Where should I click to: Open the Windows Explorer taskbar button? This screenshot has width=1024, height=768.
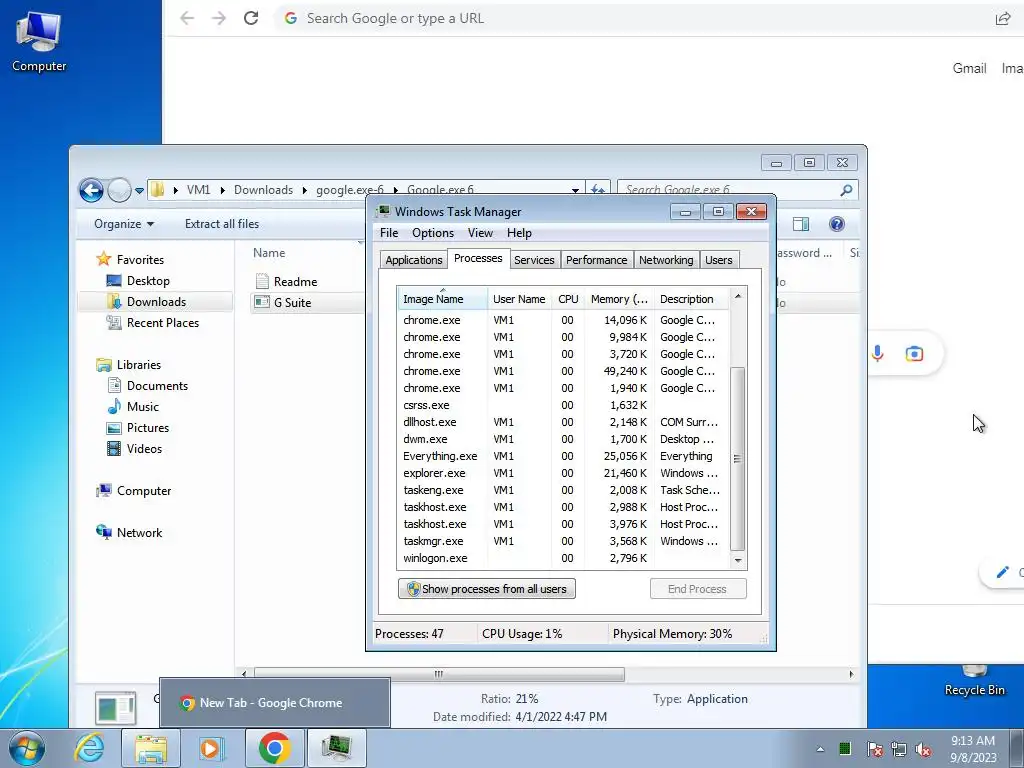coord(151,748)
